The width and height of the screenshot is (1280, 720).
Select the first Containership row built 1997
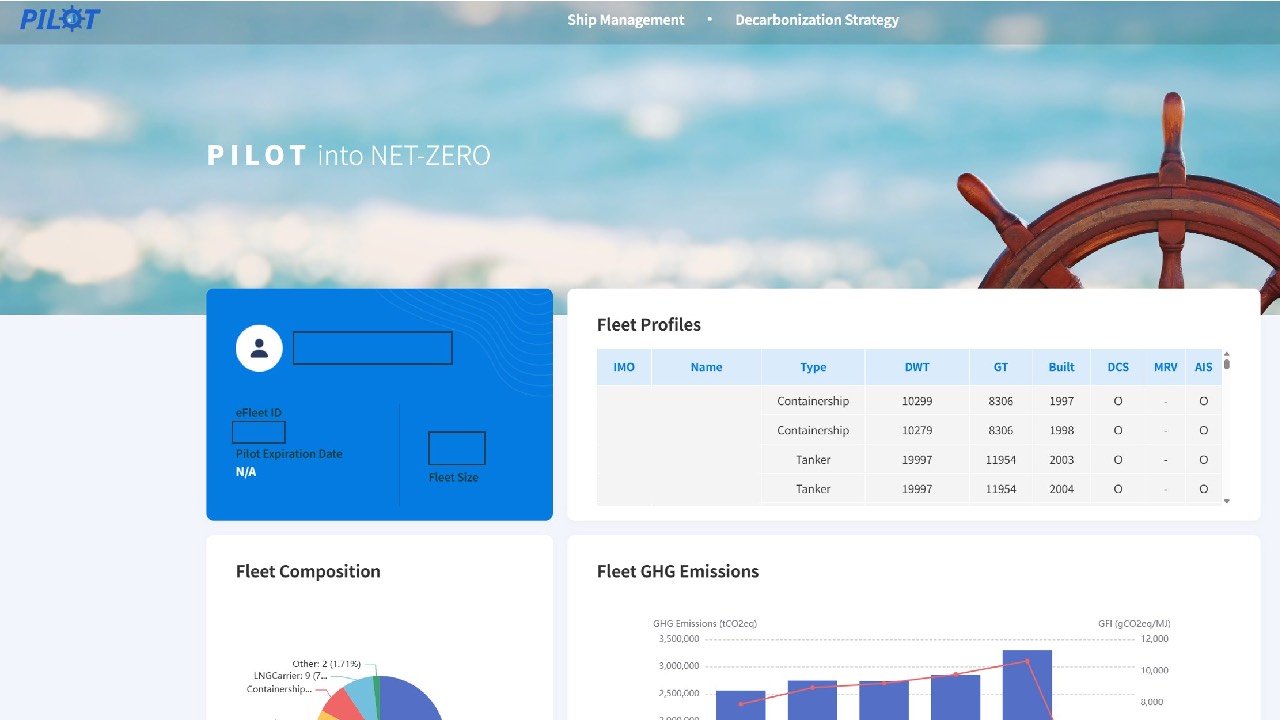(x=909, y=401)
